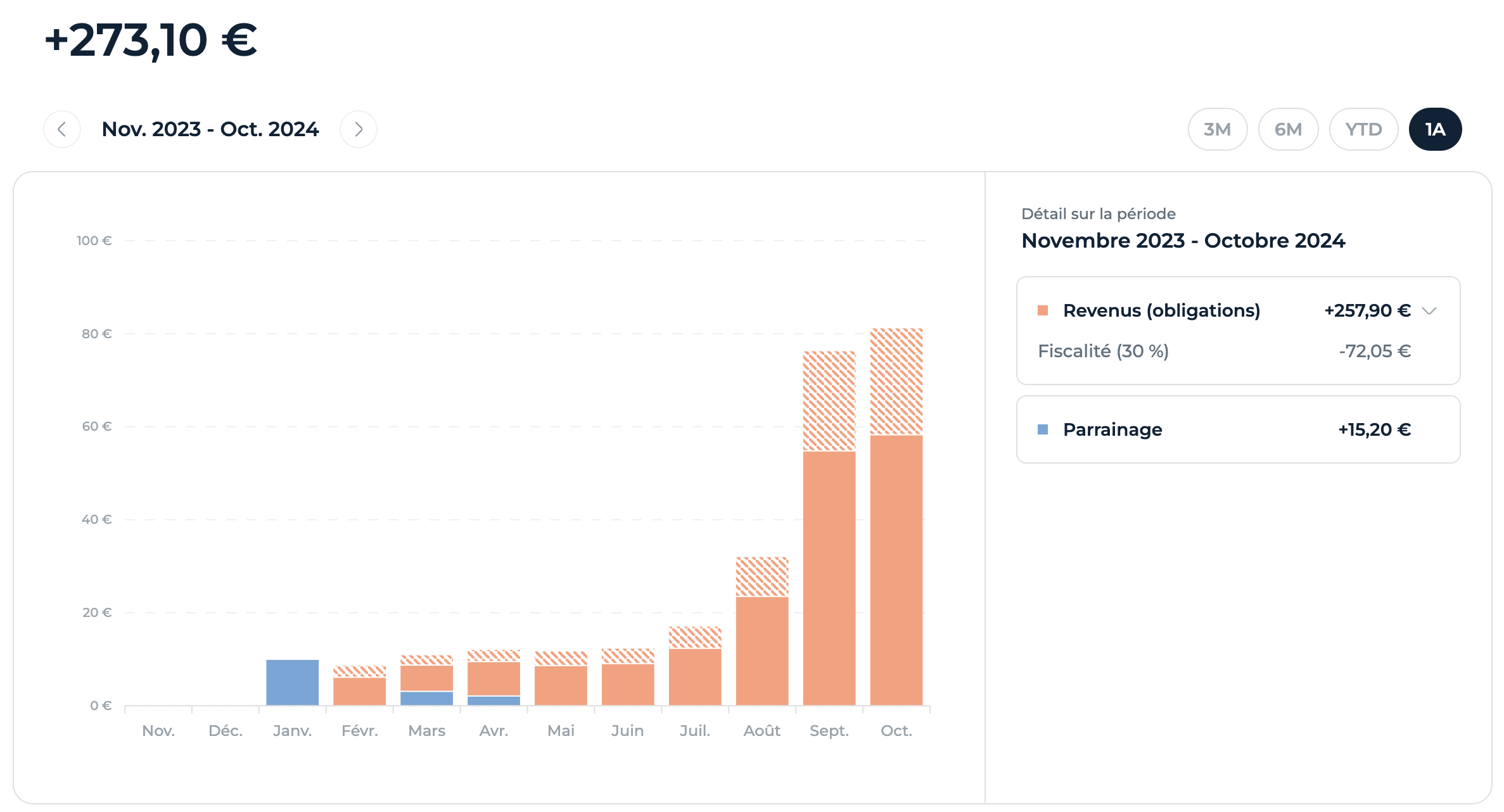
Task: Select the 6M time range
Action: tap(1288, 129)
